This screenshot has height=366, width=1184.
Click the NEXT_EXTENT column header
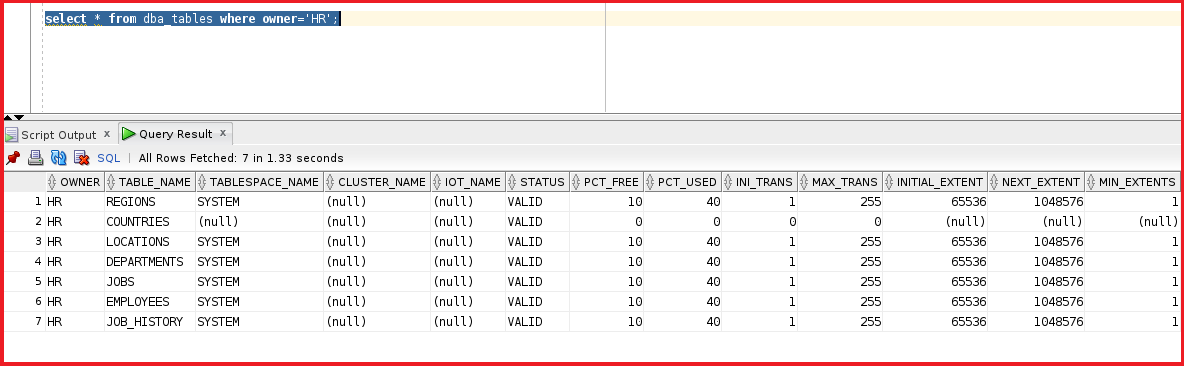click(x=1036, y=182)
